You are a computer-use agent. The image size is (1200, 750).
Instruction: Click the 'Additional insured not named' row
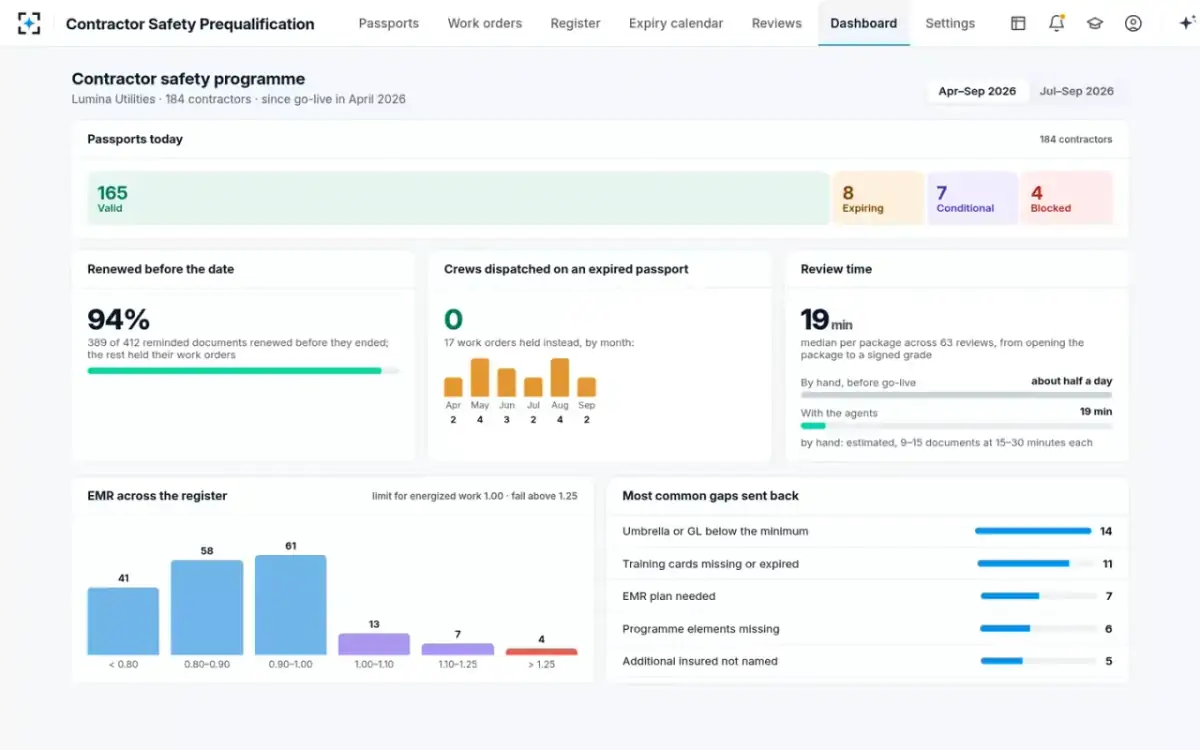868,661
